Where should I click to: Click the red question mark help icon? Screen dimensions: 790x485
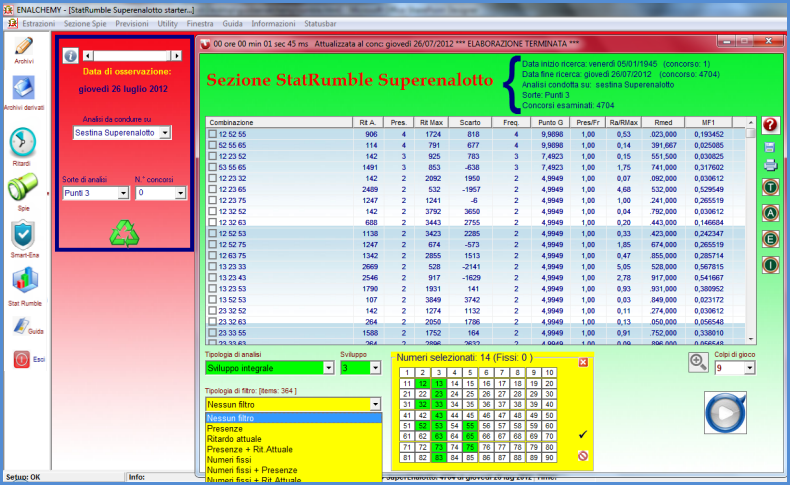[x=770, y=124]
